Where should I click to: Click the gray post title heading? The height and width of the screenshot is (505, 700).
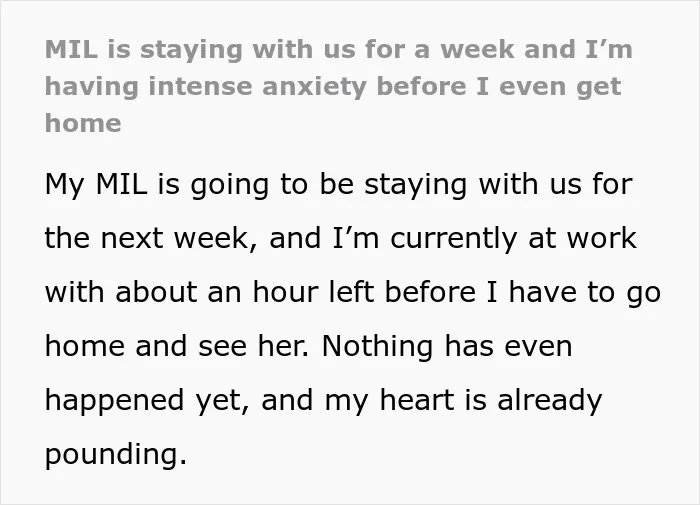339,86
